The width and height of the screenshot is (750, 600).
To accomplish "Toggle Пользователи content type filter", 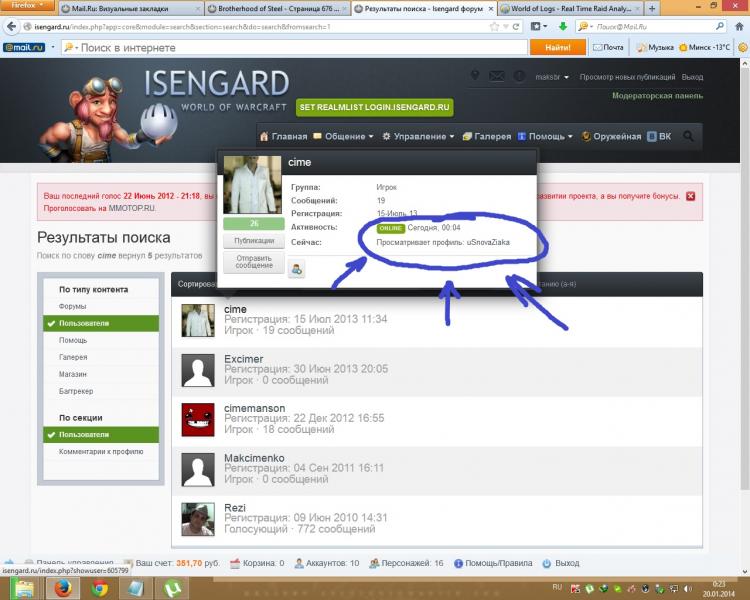I will point(101,323).
